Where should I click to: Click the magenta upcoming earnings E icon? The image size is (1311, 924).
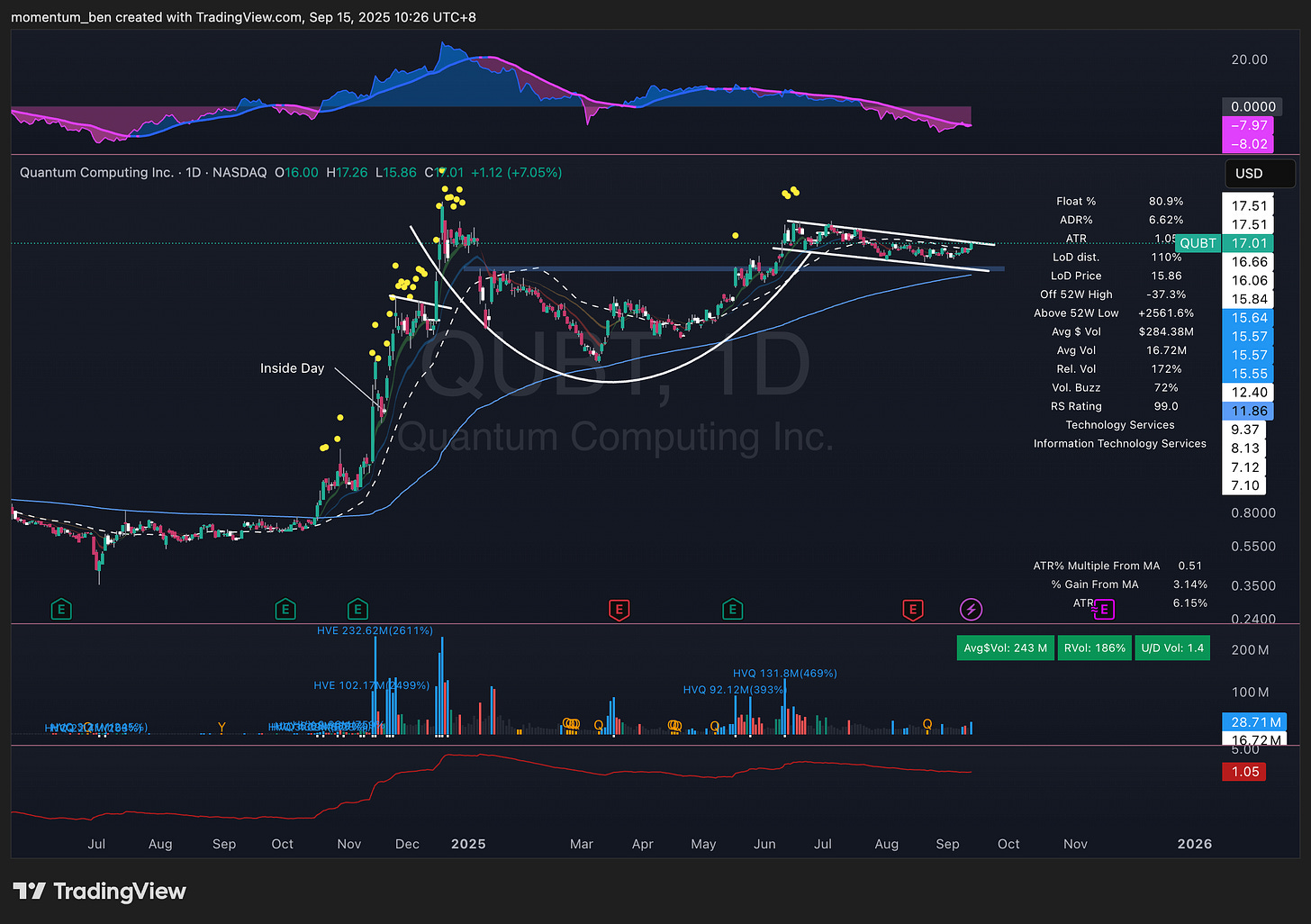pyautogui.click(x=1104, y=610)
